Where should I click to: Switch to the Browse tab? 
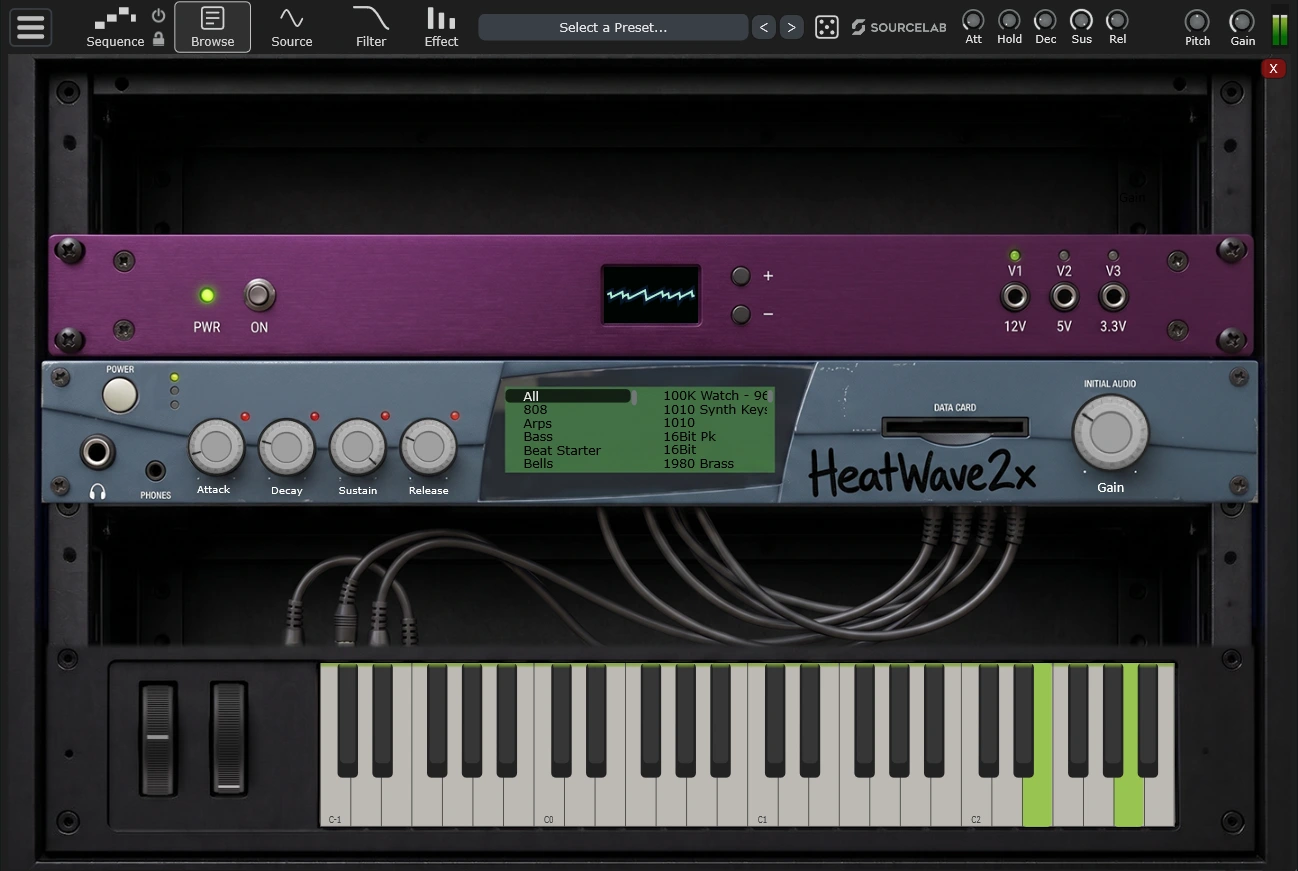[212, 27]
